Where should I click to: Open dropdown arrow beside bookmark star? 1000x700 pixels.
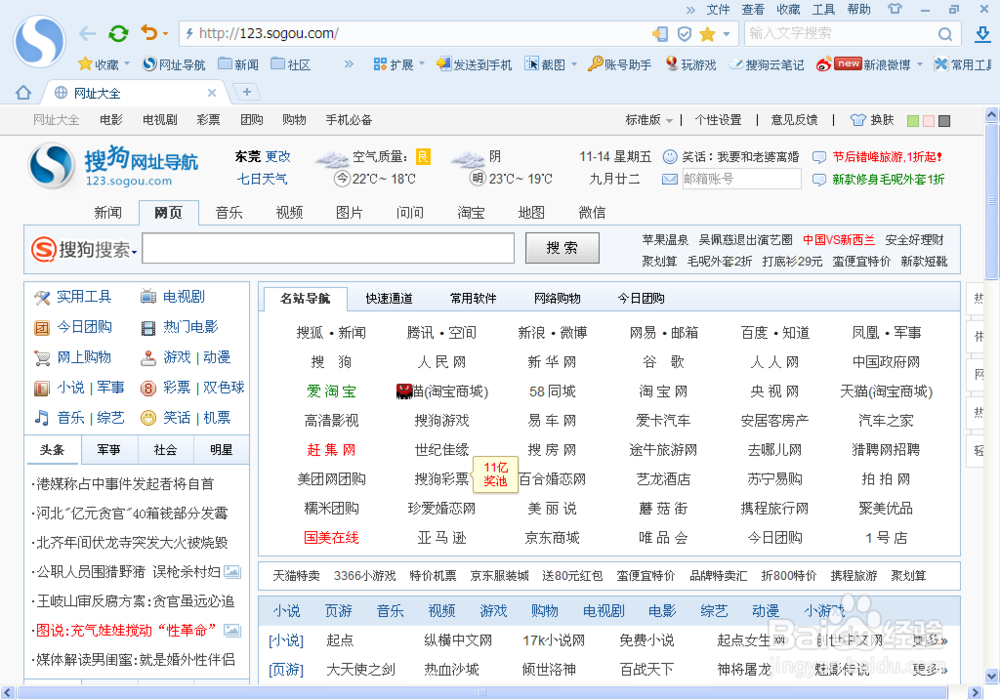(726, 34)
